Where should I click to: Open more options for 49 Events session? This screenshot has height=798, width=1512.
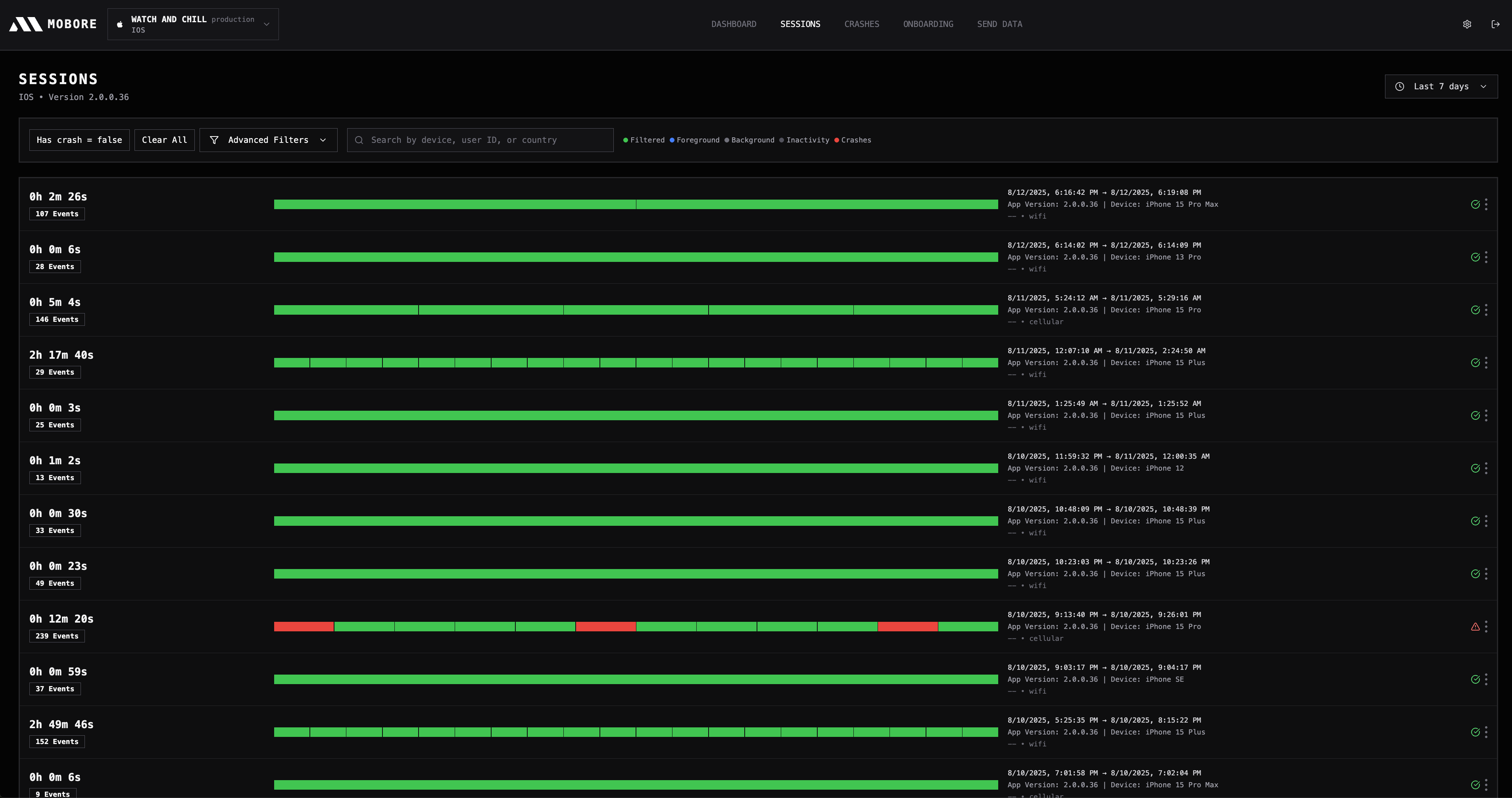(x=1486, y=574)
